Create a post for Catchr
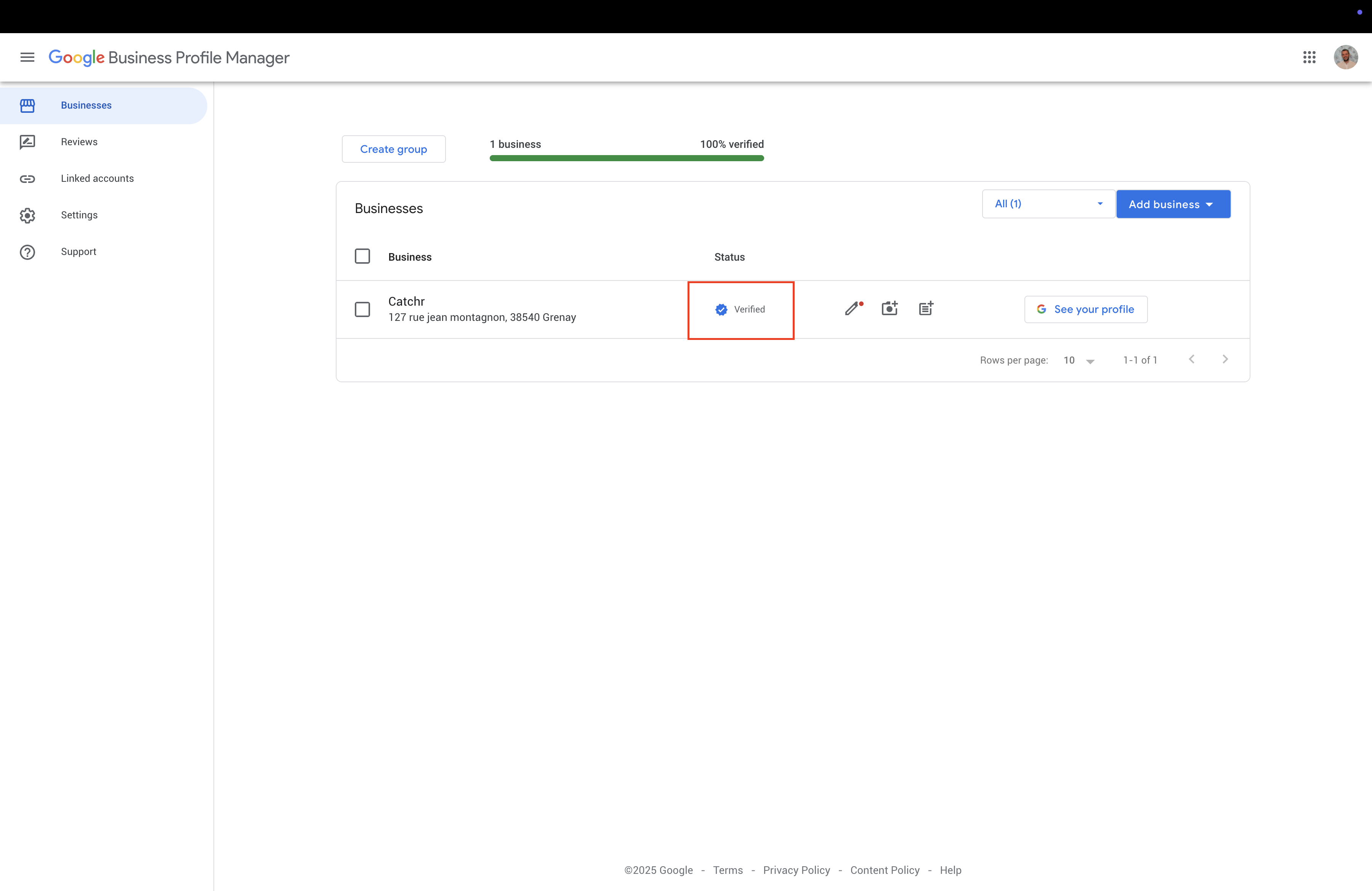 click(x=926, y=308)
